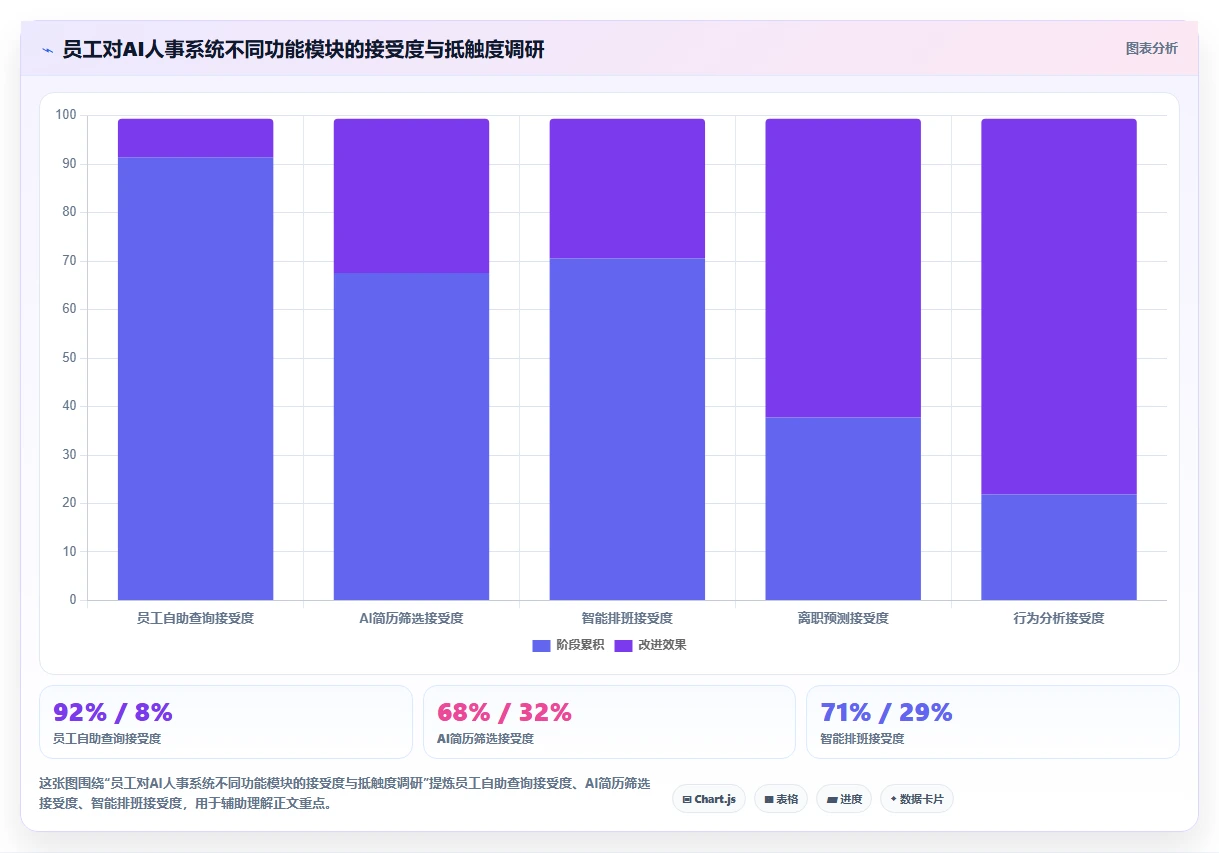Select the Chart.js tag chip
This screenshot has width=1219, height=853.
[709, 799]
